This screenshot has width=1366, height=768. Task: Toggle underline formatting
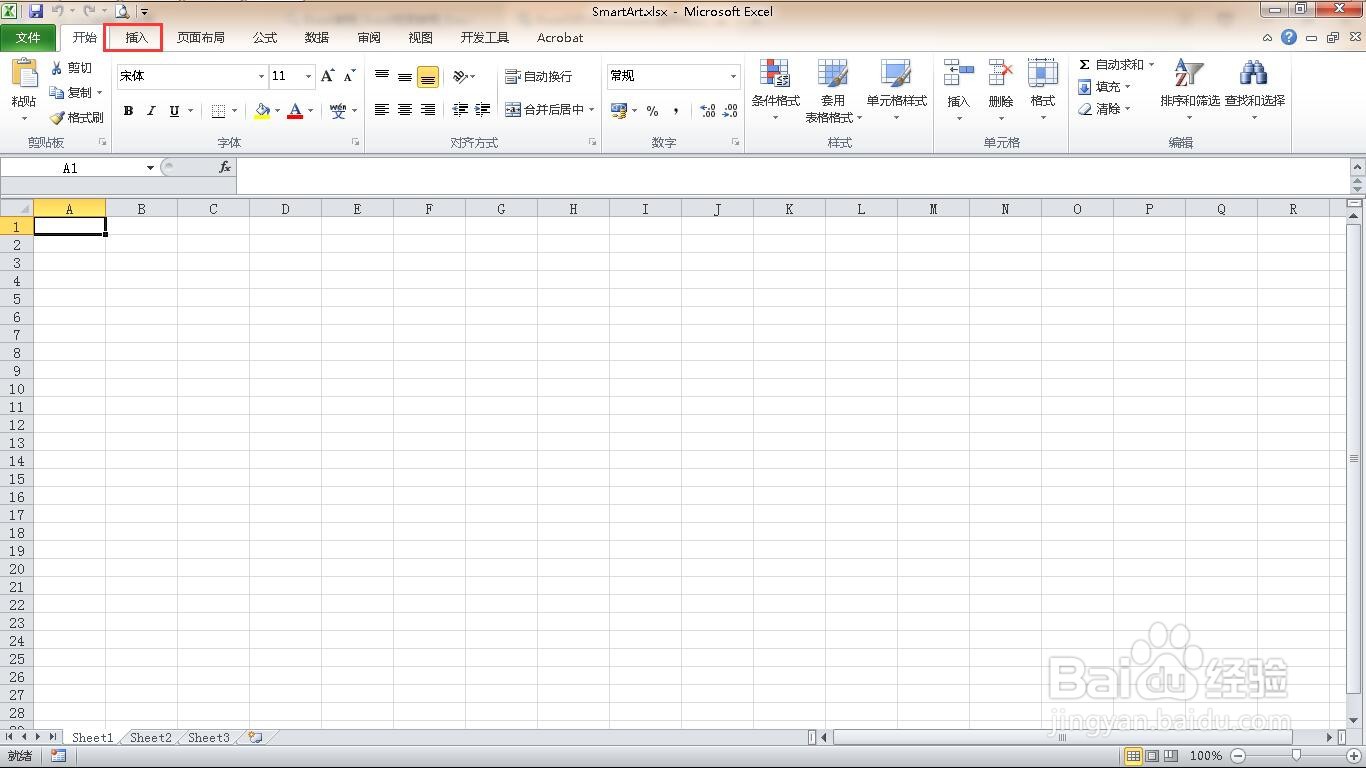pyautogui.click(x=174, y=111)
